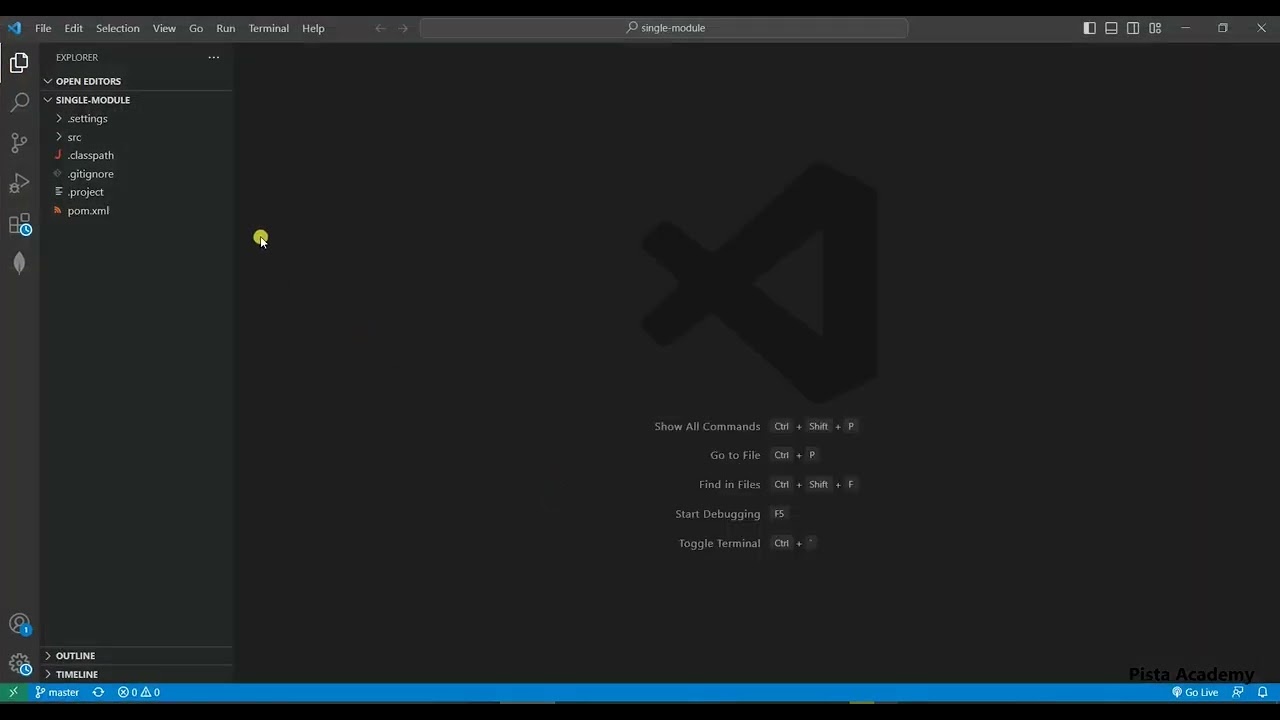
Task: Close the VS Code window
Action: click(1261, 28)
